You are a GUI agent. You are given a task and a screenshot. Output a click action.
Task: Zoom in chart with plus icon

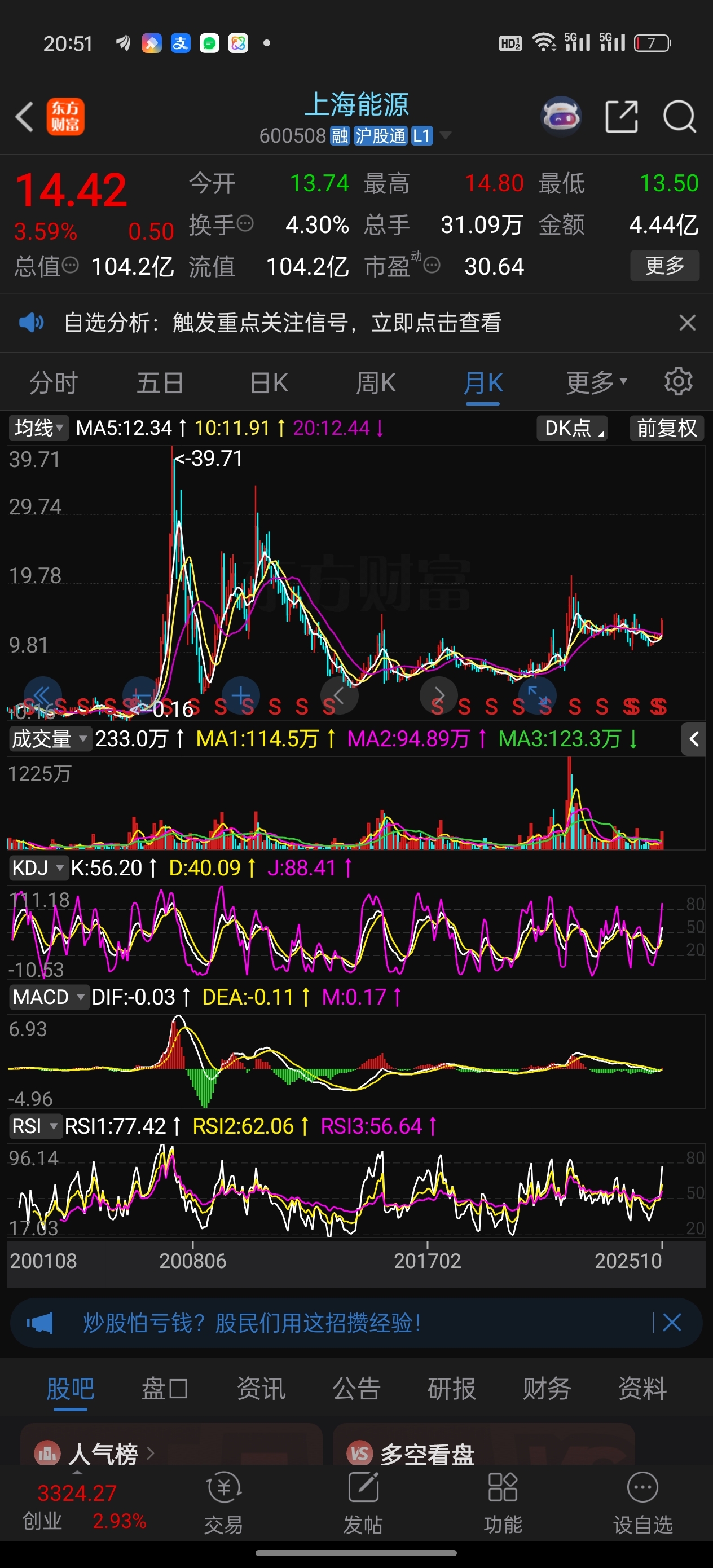[x=240, y=695]
